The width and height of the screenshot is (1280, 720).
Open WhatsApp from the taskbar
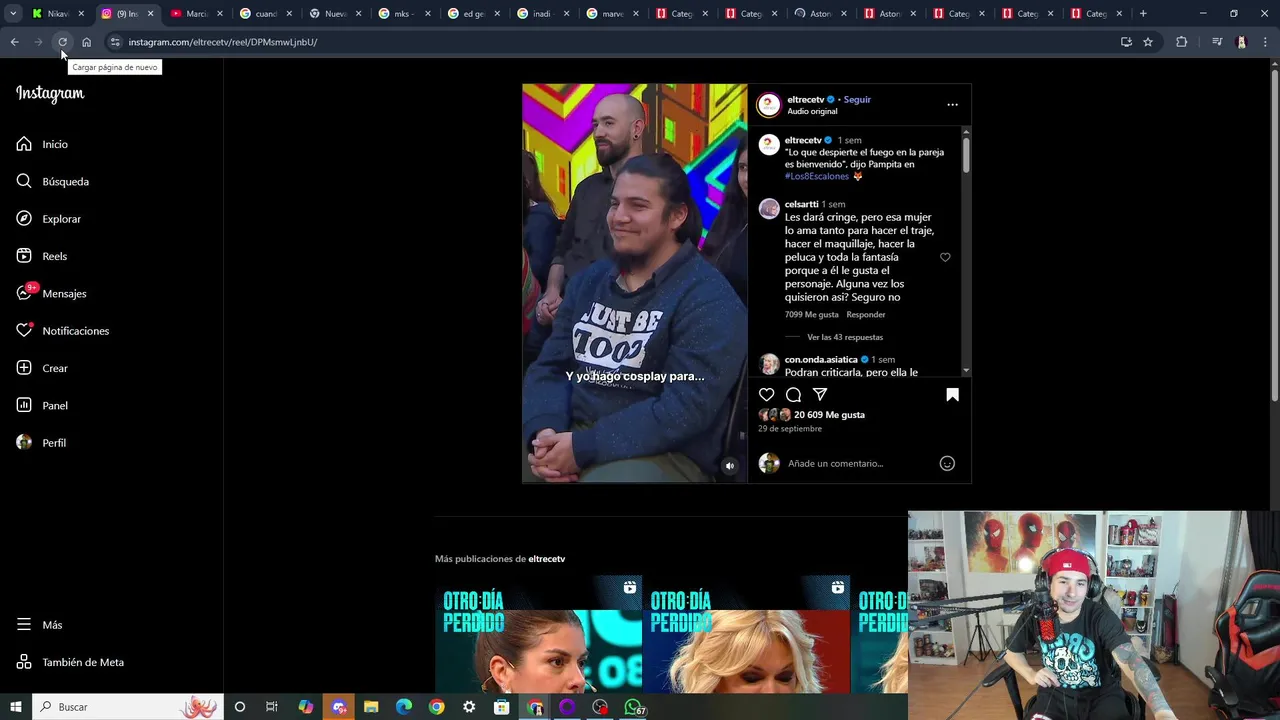[633, 707]
